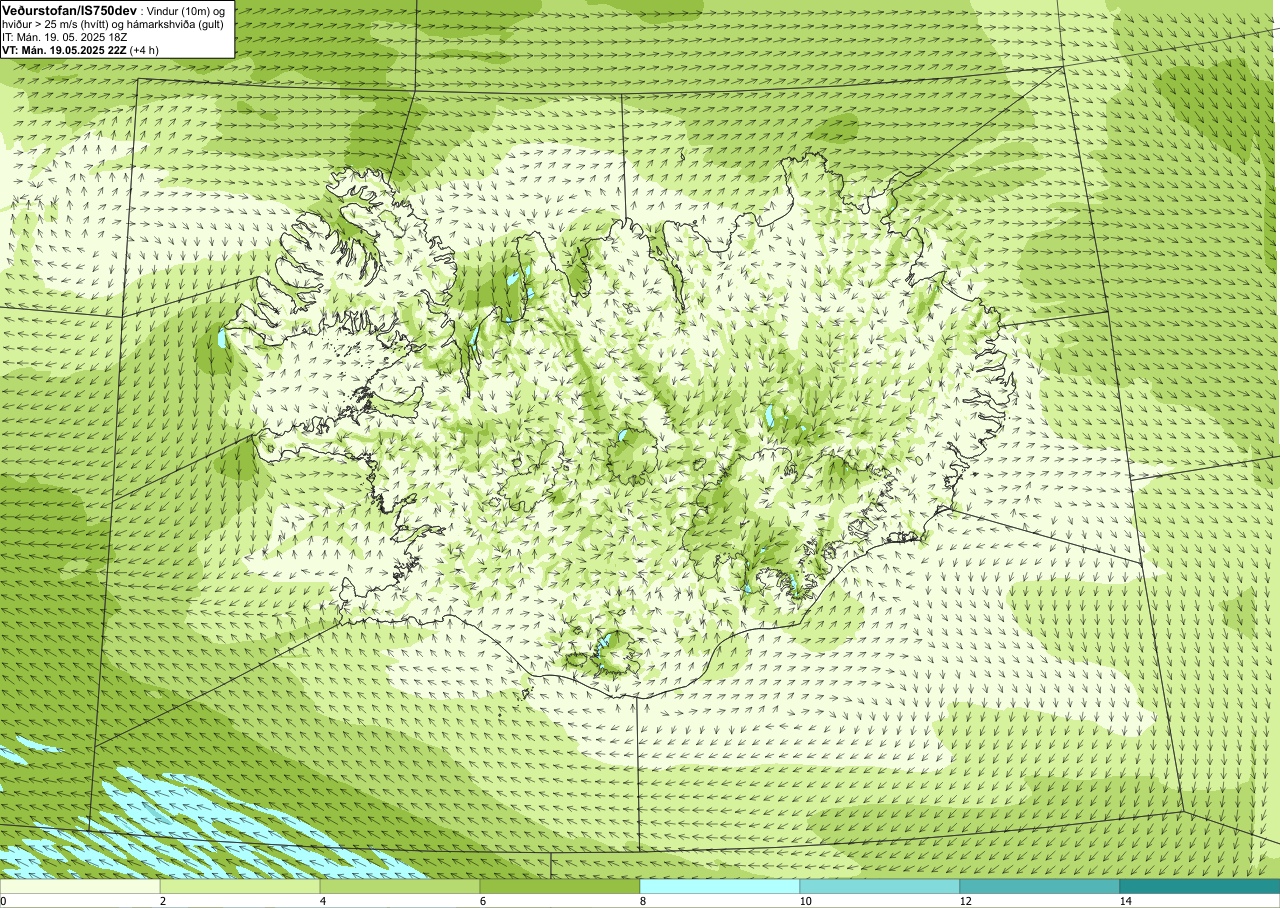The width and height of the screenshot is (1280, 908).
Task: Click the light green 2–4 m/s legend swatch
Action: pyautogui.click(x=240, y=886)
